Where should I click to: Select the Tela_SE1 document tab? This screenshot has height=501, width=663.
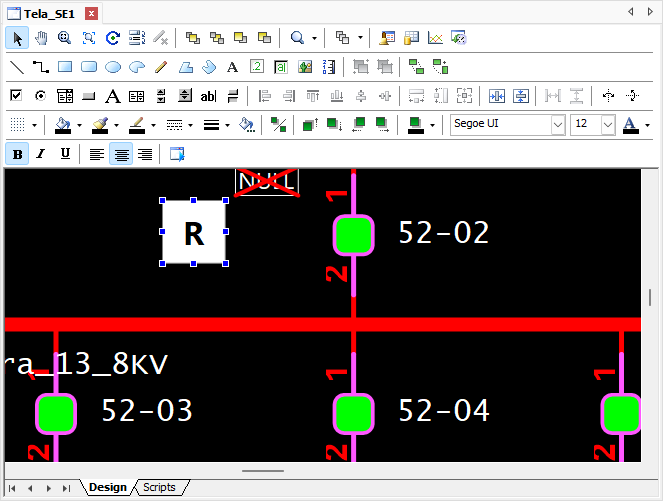click(x=50, y=13)
